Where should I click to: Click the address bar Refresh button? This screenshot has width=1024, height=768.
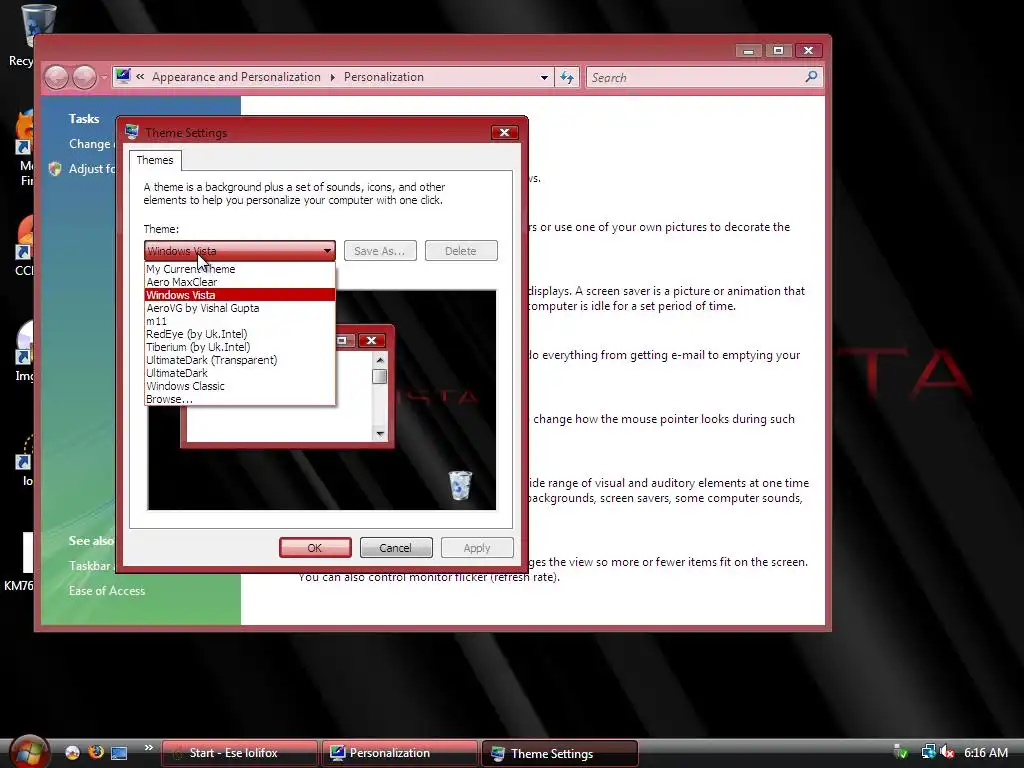tap(567, 78)
